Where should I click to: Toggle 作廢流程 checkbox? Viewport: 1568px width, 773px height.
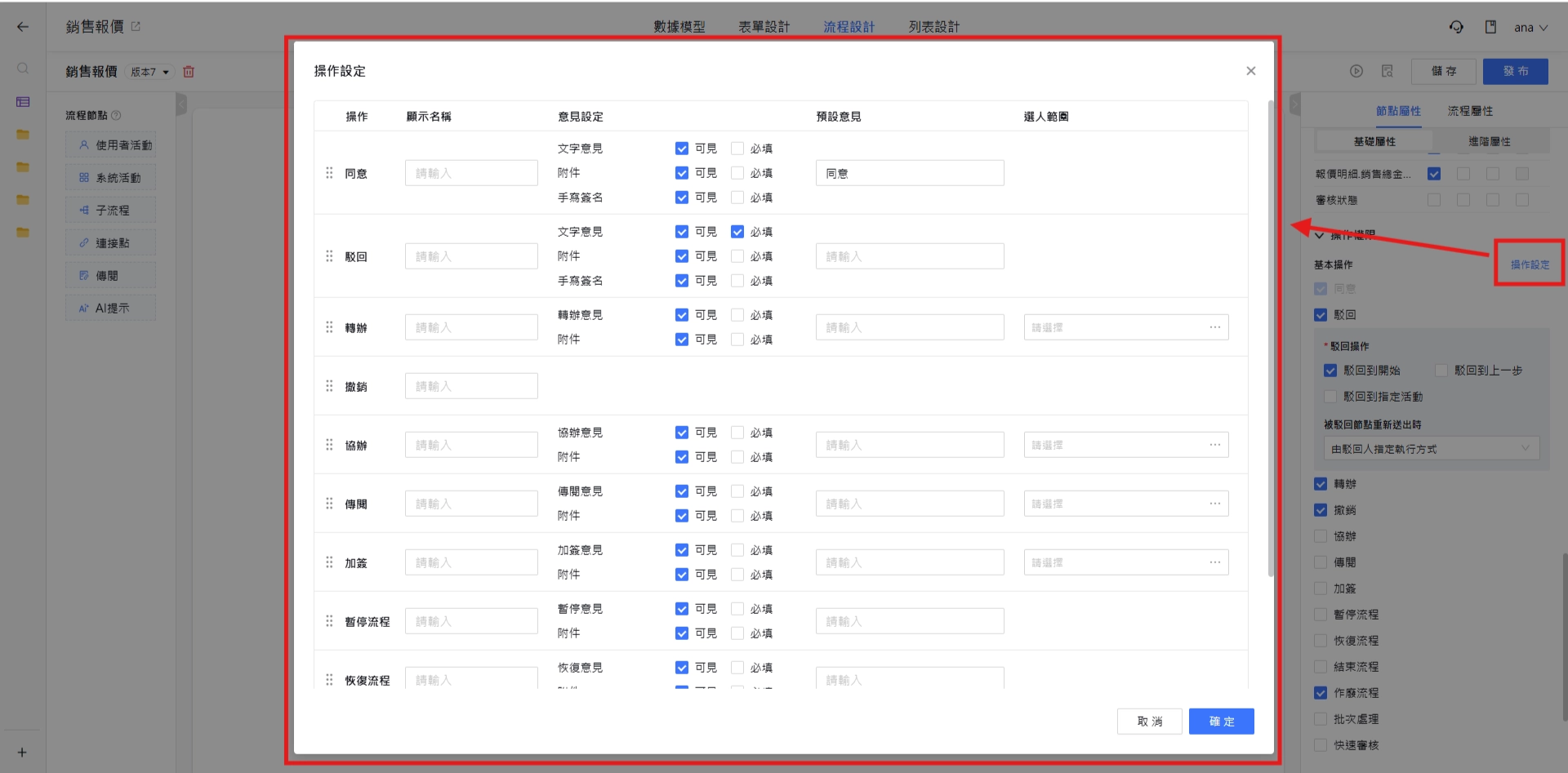point(1321,693)
